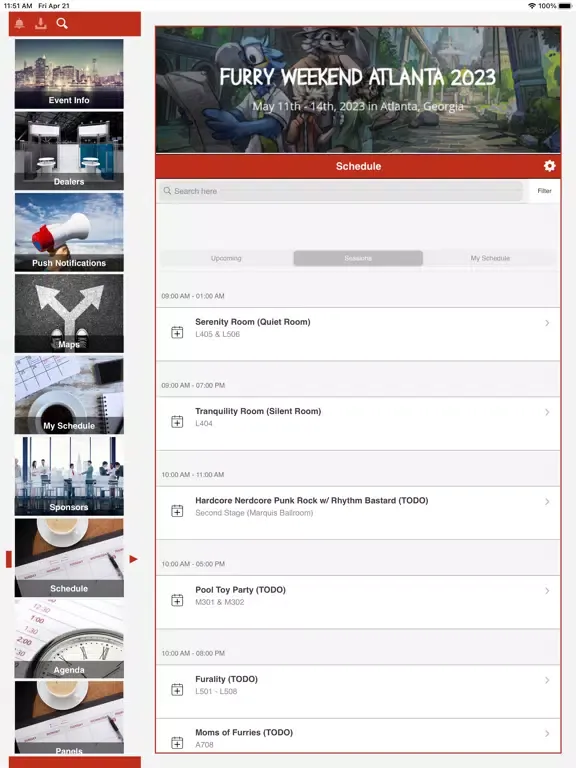The image size is (576, 768).
Task: Check the Wi-Fi status icon
Action: [x=532, y=6]
